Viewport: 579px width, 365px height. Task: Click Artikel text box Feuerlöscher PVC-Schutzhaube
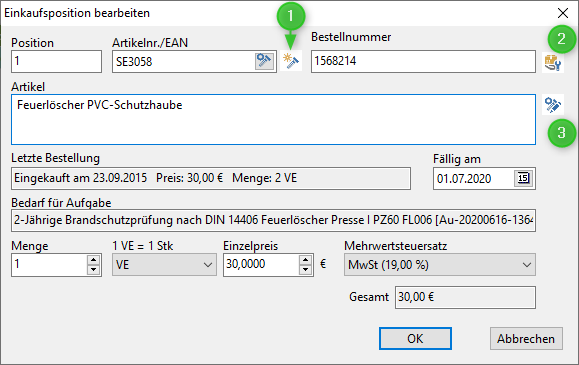pos(273,119)
